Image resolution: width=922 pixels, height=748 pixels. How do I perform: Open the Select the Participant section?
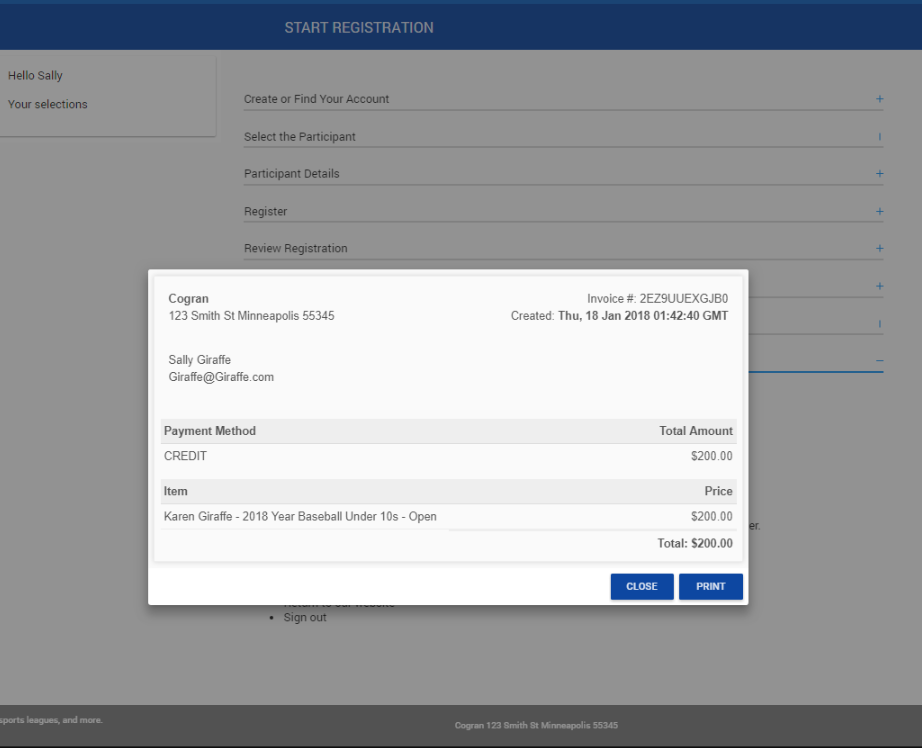click(563, 136)
